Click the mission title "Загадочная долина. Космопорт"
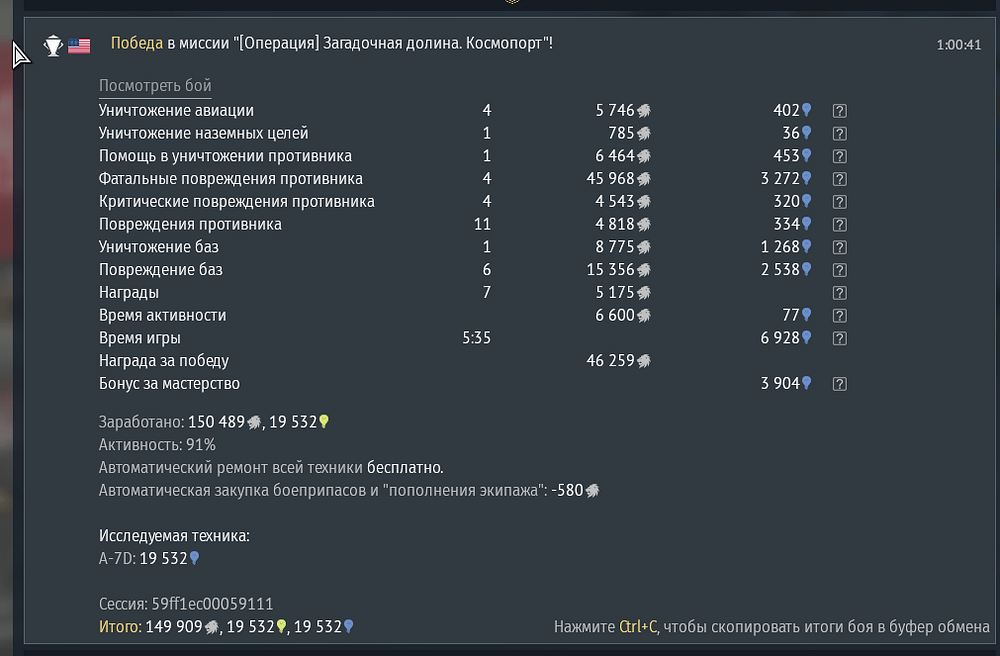The image size is (1000, 656). [x=435, y=44]
